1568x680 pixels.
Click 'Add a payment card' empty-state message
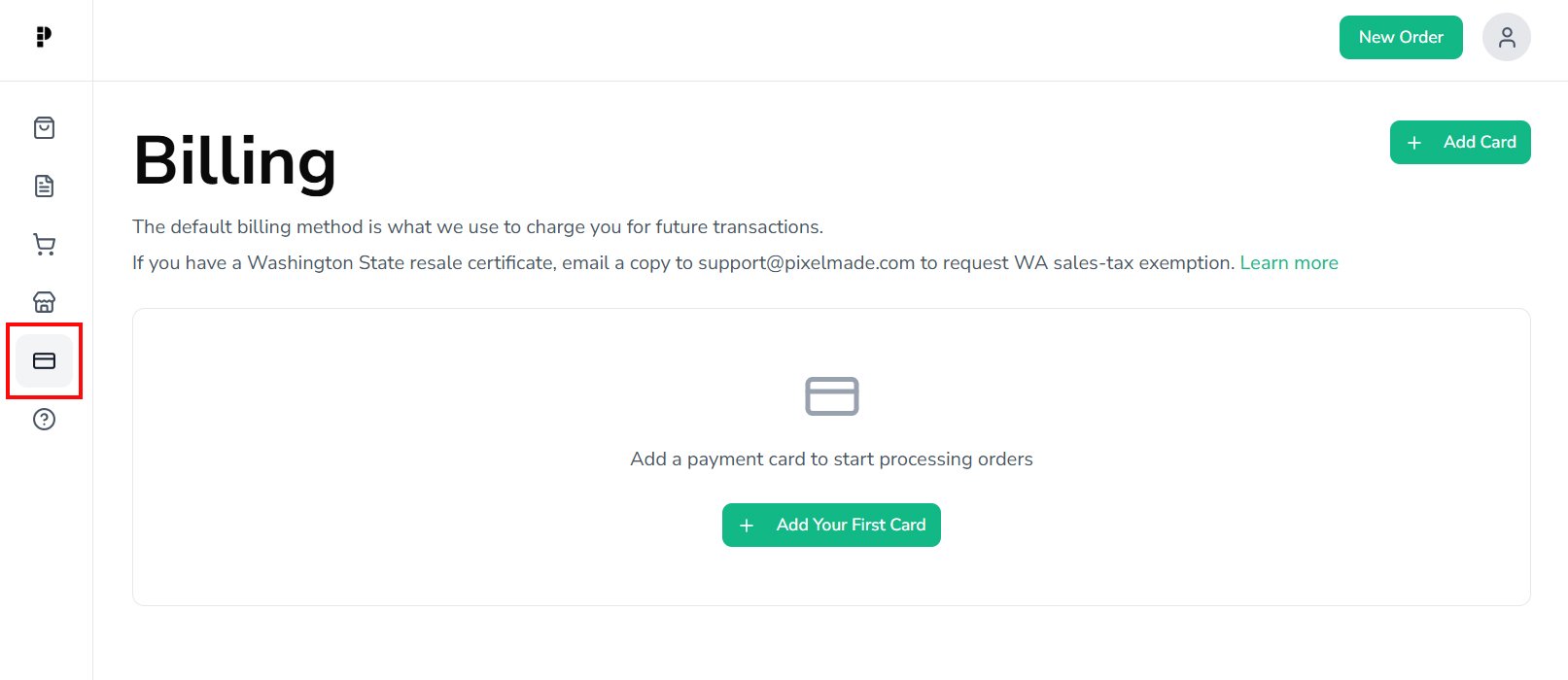pyautogui.click(x=831, y=459)
